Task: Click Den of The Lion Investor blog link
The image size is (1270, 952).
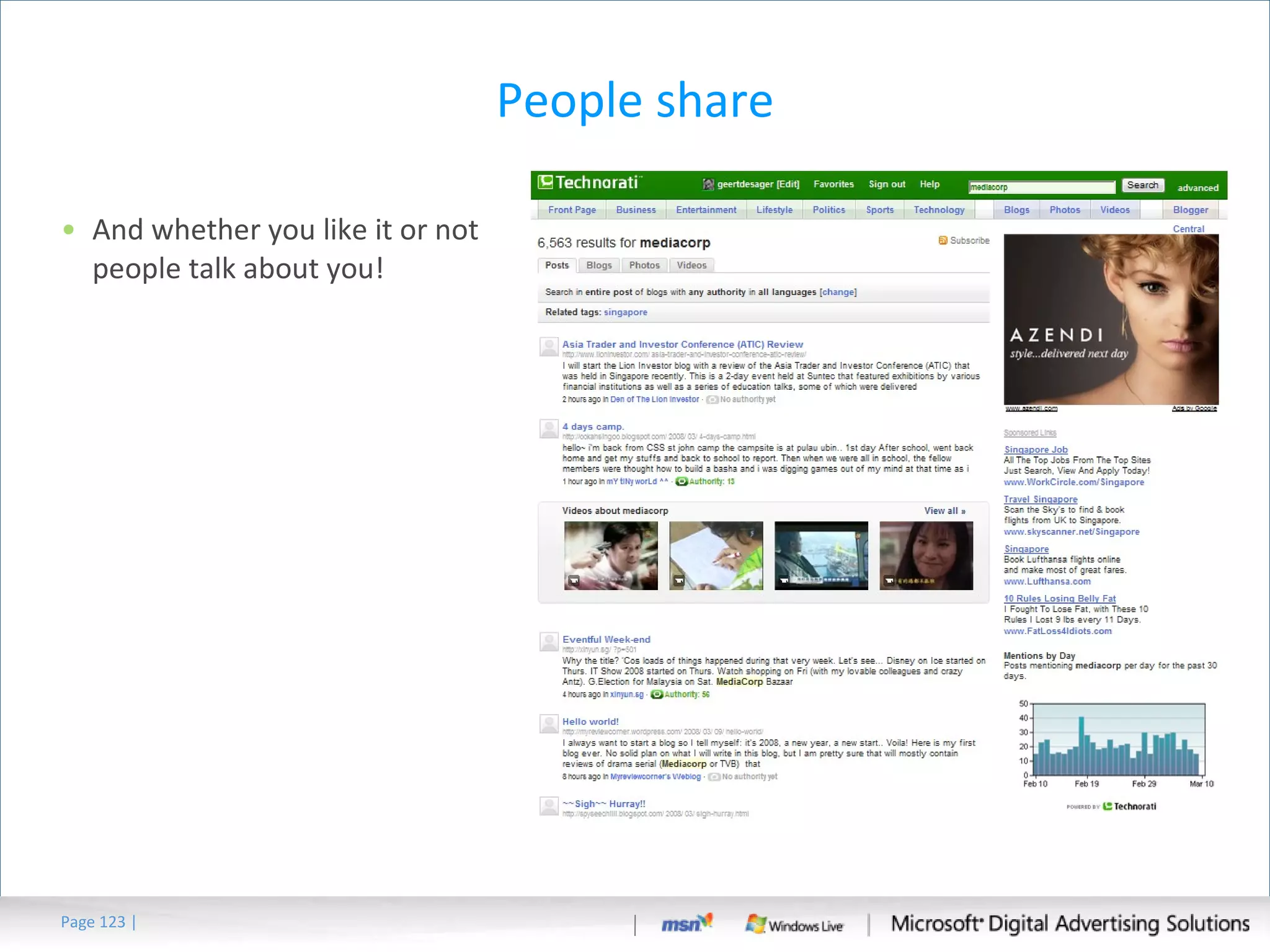Action: coord(654,399)
